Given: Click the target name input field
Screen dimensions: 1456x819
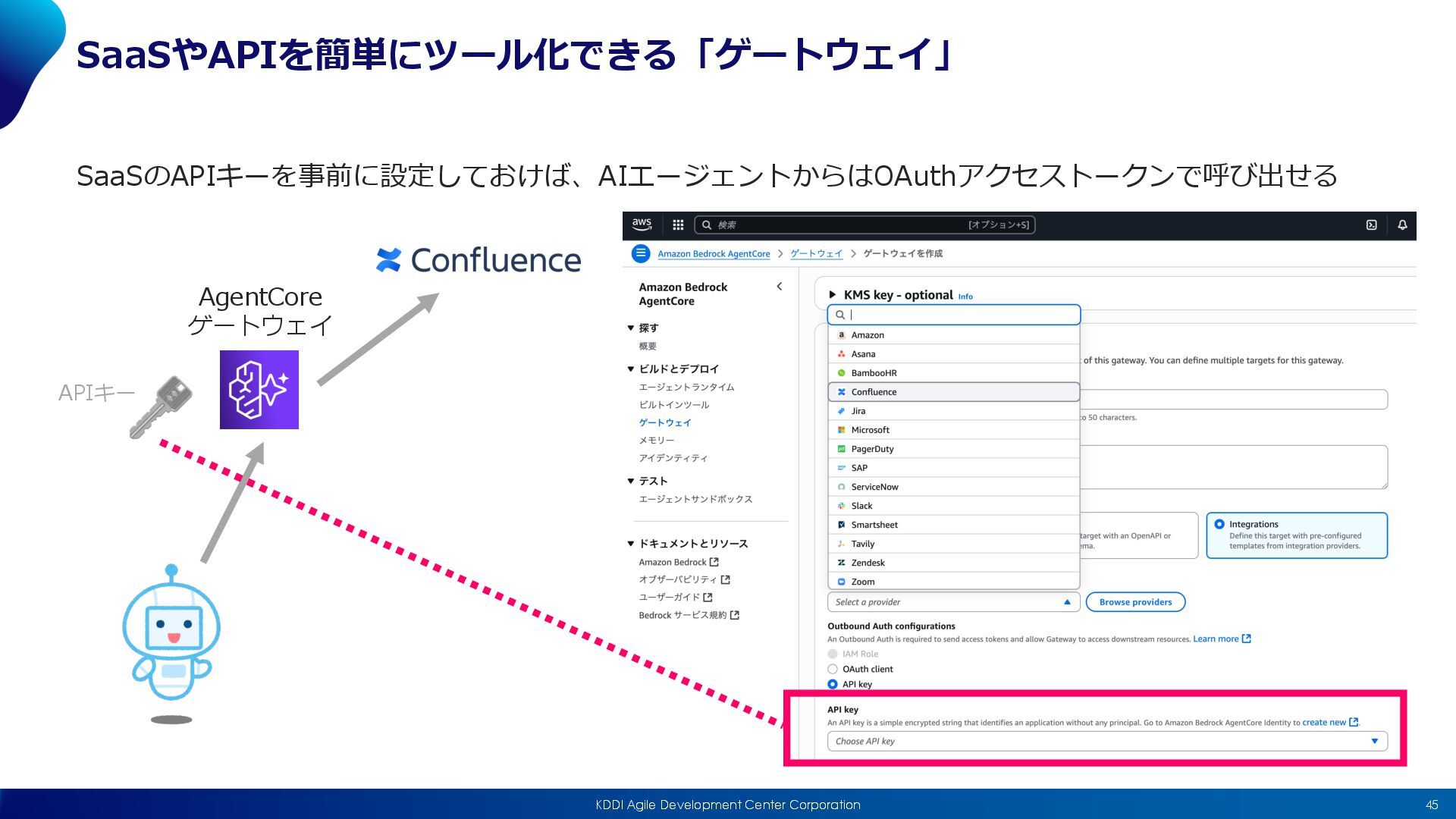Looking at the screenshot, I should click(x=1234, y=400).
